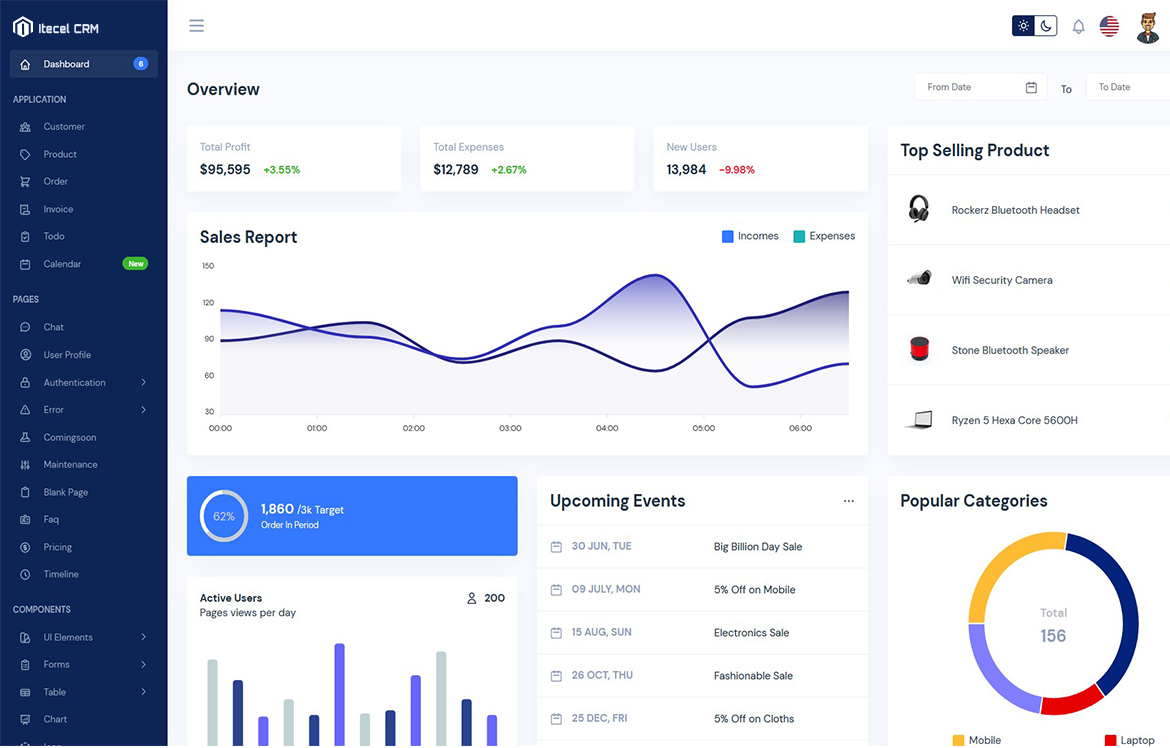Click the New Users 13,984 card
Image resolution: width=1170 pixels, height=748 pixels.
click(760, 159)
